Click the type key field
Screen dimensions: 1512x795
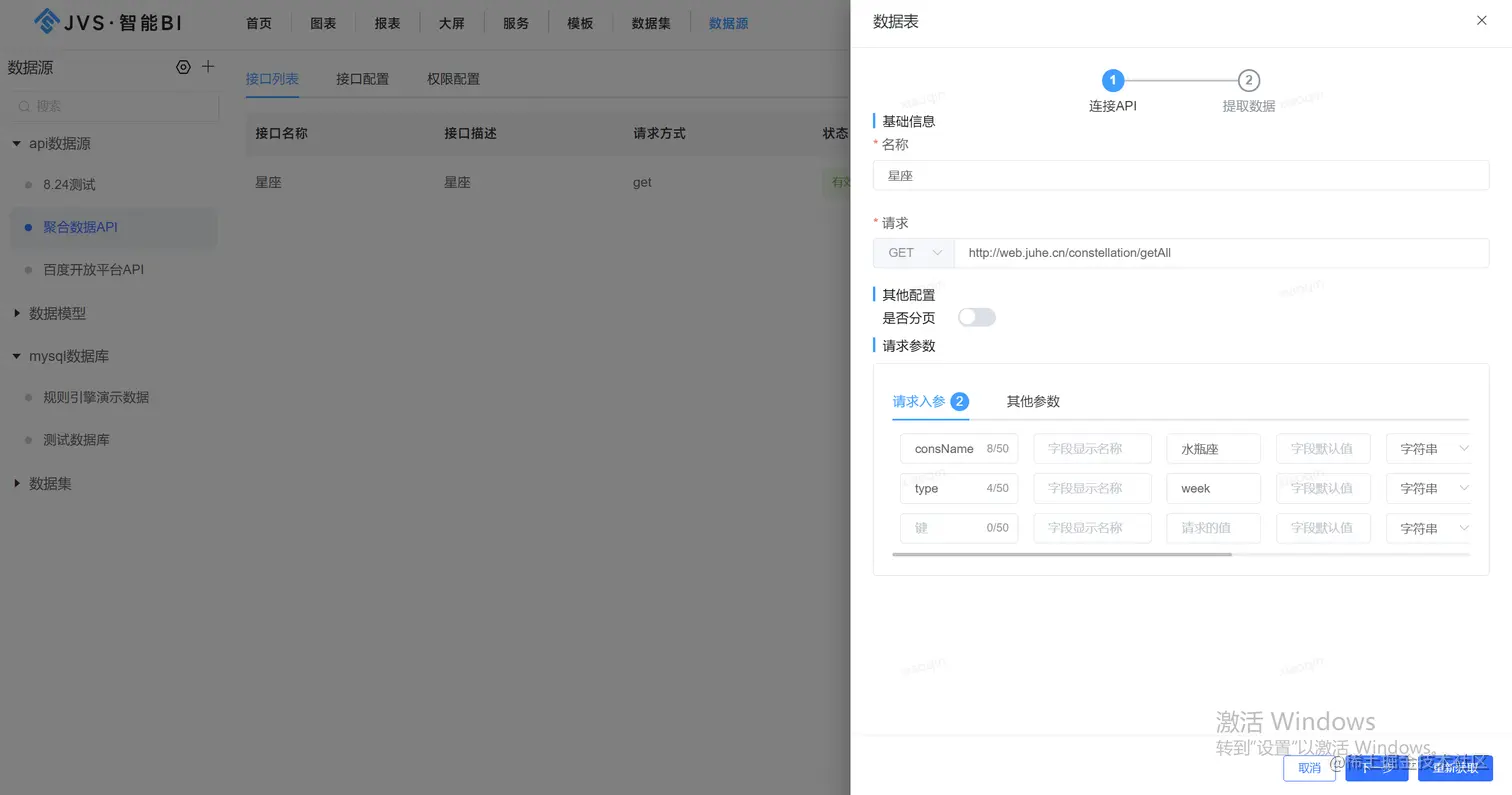(959, 488)
